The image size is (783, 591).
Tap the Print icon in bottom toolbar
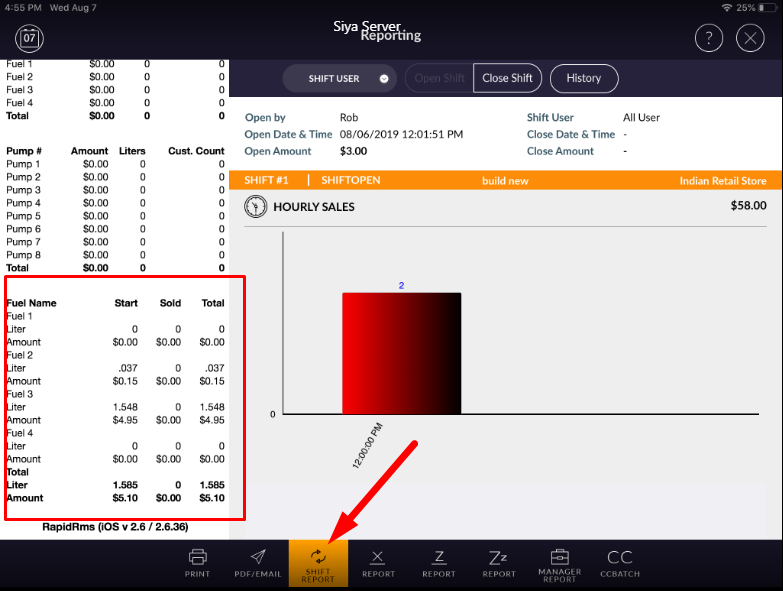[x=198, y=562]
